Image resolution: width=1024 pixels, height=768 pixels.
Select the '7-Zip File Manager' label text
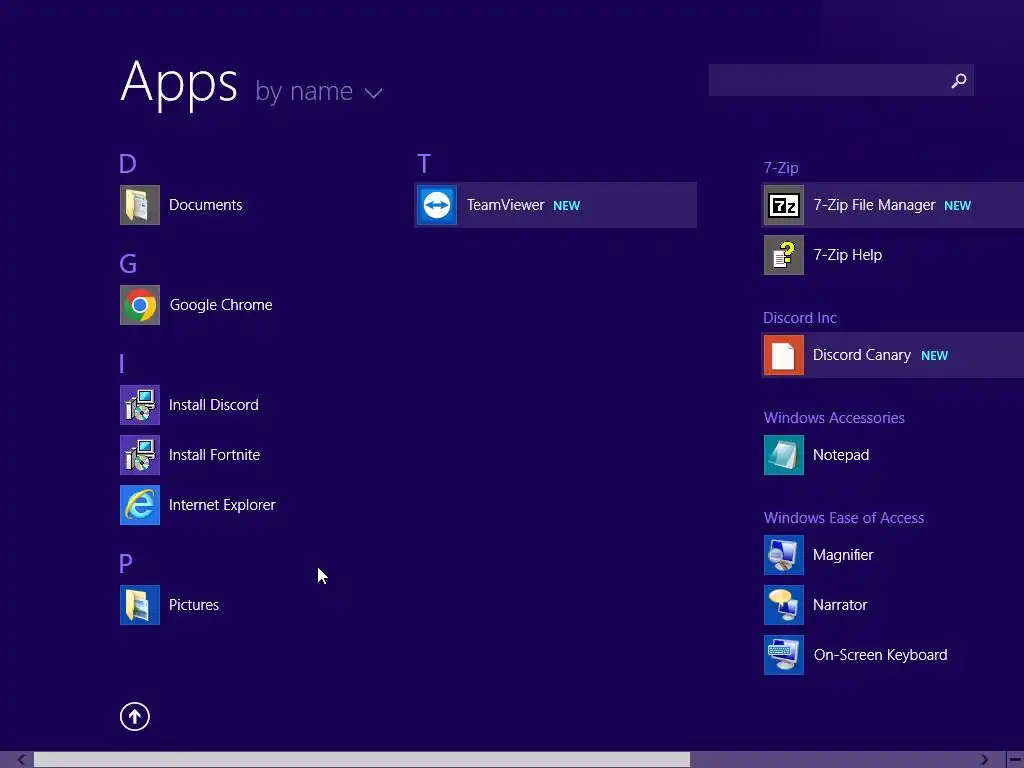[x=874, y=205]
